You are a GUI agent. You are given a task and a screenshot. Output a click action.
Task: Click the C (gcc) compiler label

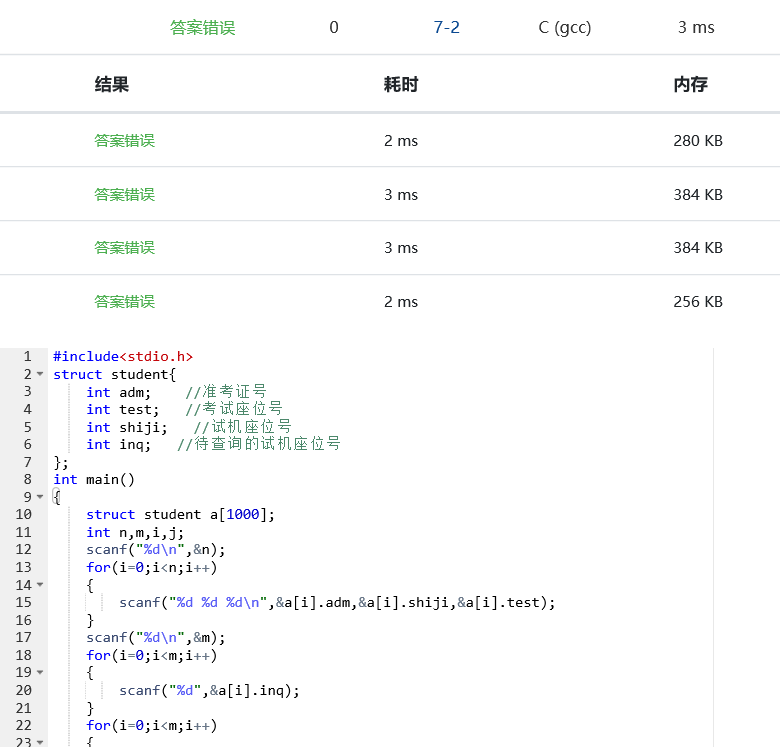[x=565, y=27]
